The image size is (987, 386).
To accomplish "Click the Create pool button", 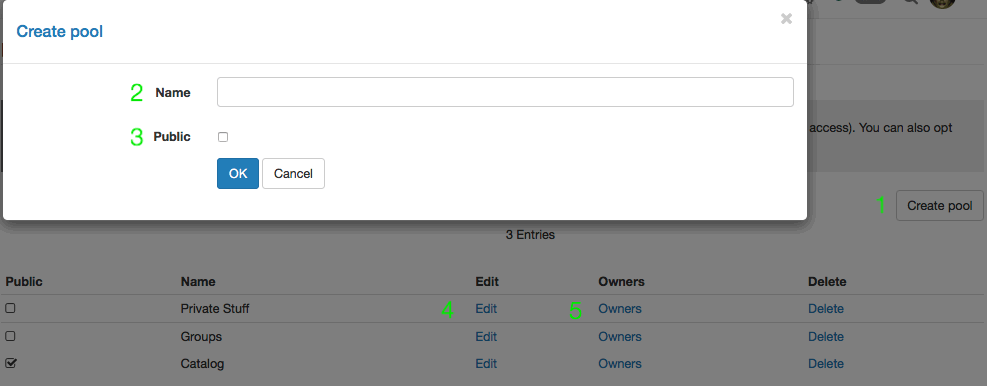I will [x=940, y=206].
